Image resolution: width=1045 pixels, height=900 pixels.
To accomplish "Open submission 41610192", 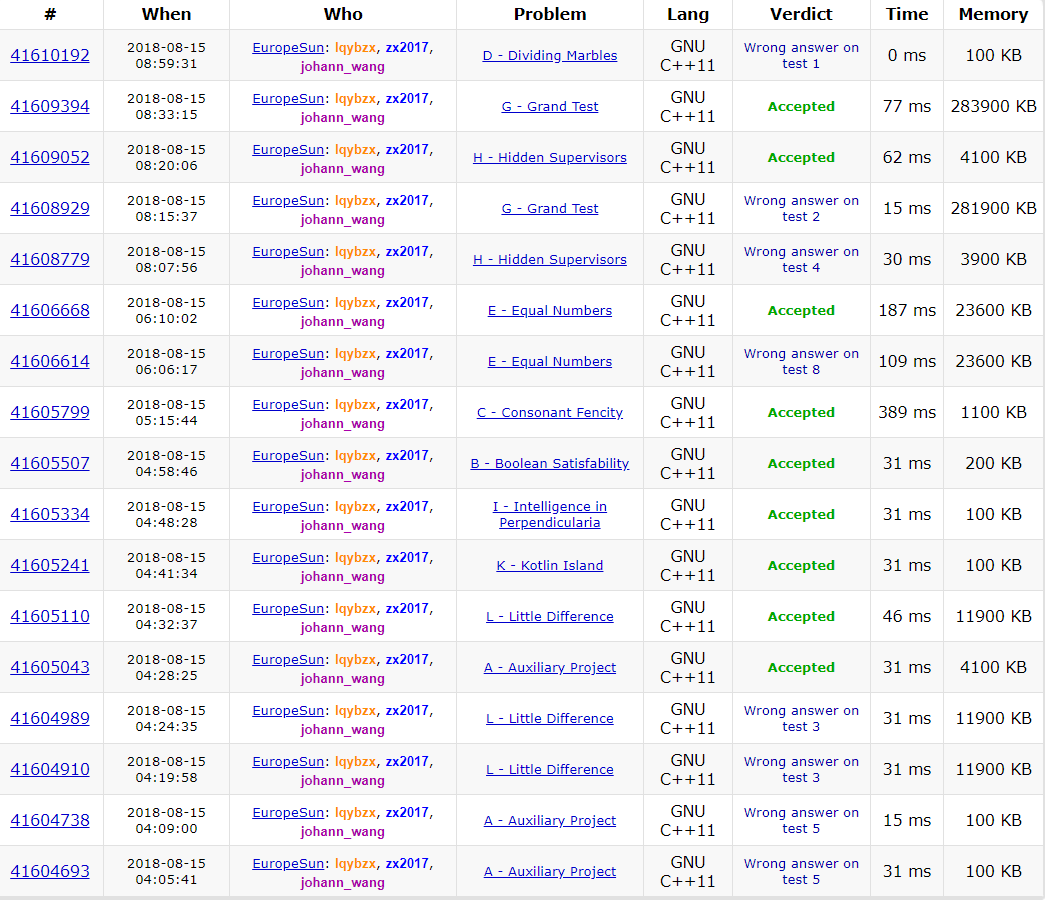I will point(50,55).
